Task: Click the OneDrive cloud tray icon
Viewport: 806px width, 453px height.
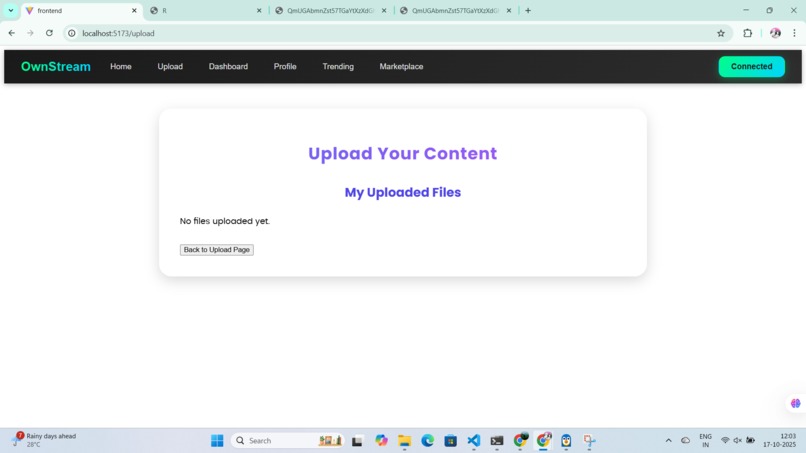Action: point(686,441)
